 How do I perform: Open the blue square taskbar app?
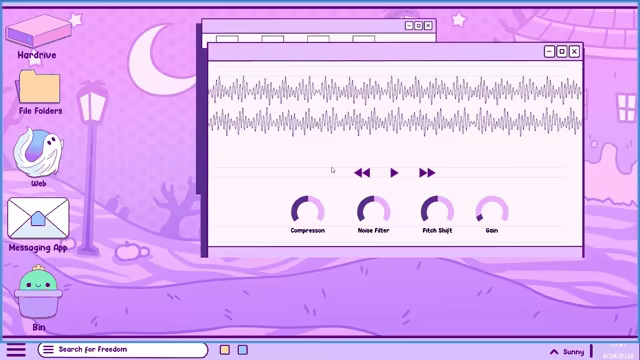(242, 350)
